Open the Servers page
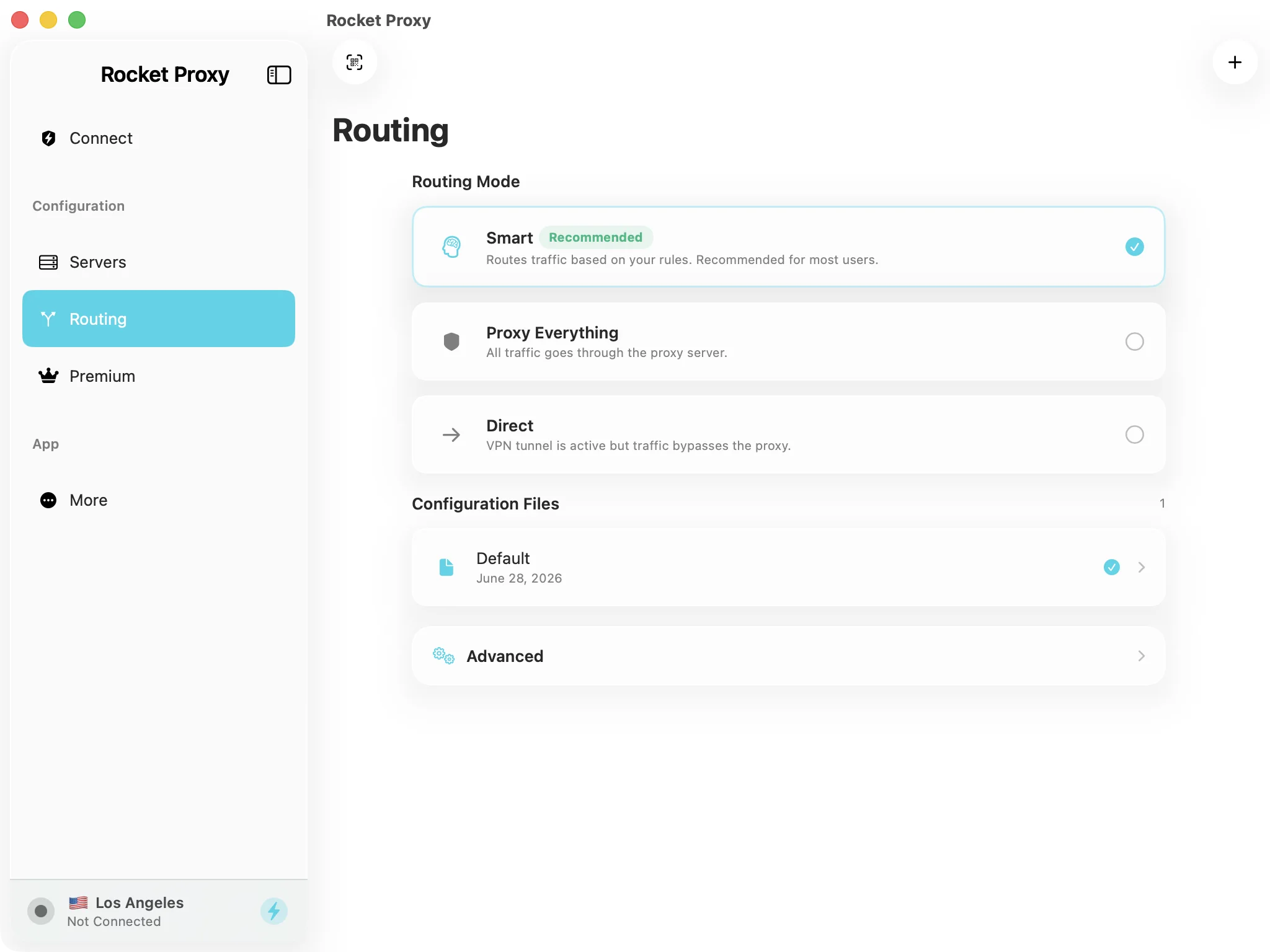Viewport: 1270px width, 952px height. [159, 262]
